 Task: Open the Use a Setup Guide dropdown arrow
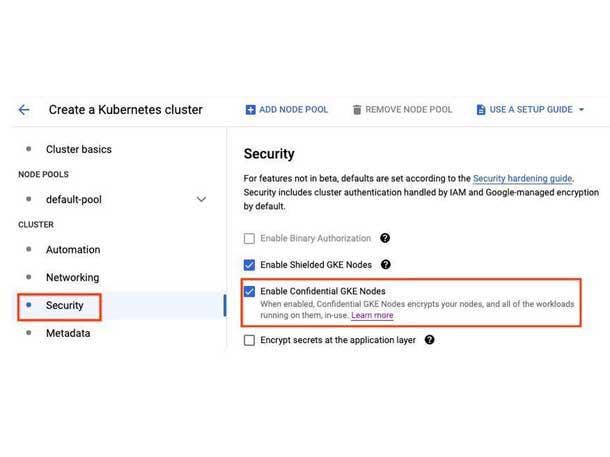(582, 110)
